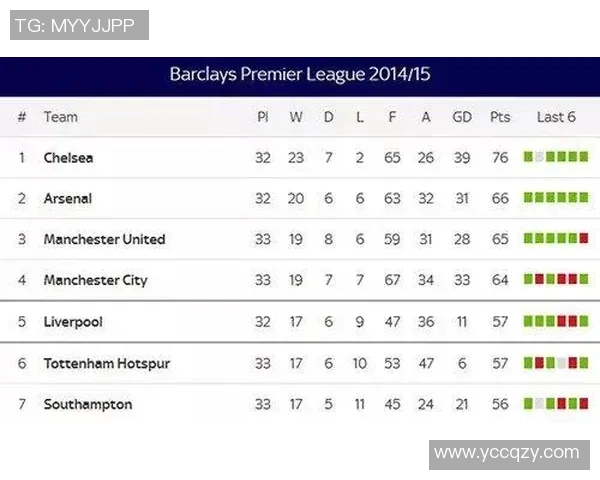Image resolution: width=600 pixels, height=480 pixels.
Task: Click the GD column header
Action: tap(461, 117)
